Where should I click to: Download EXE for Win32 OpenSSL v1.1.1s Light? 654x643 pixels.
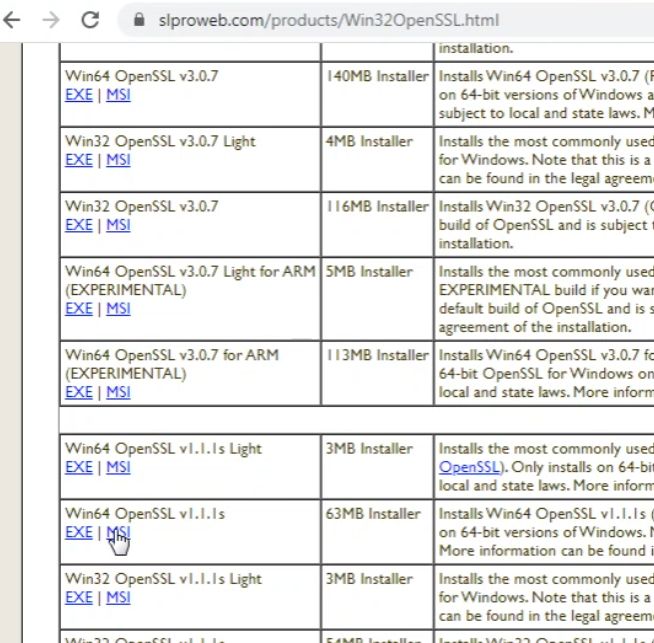pos(79,597)
